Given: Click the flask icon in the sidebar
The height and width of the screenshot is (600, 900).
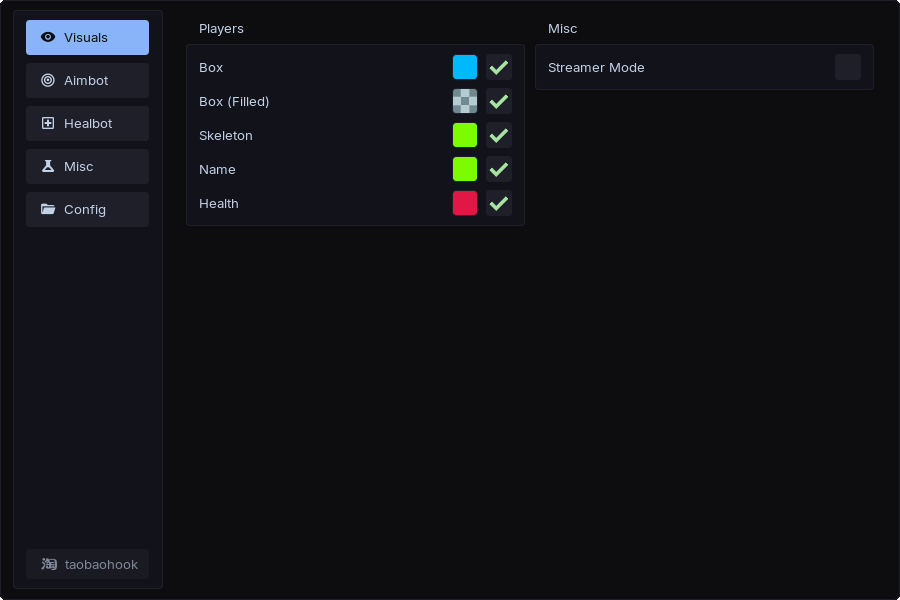Looking at the screenshot, I should click(x=48, y=166).
